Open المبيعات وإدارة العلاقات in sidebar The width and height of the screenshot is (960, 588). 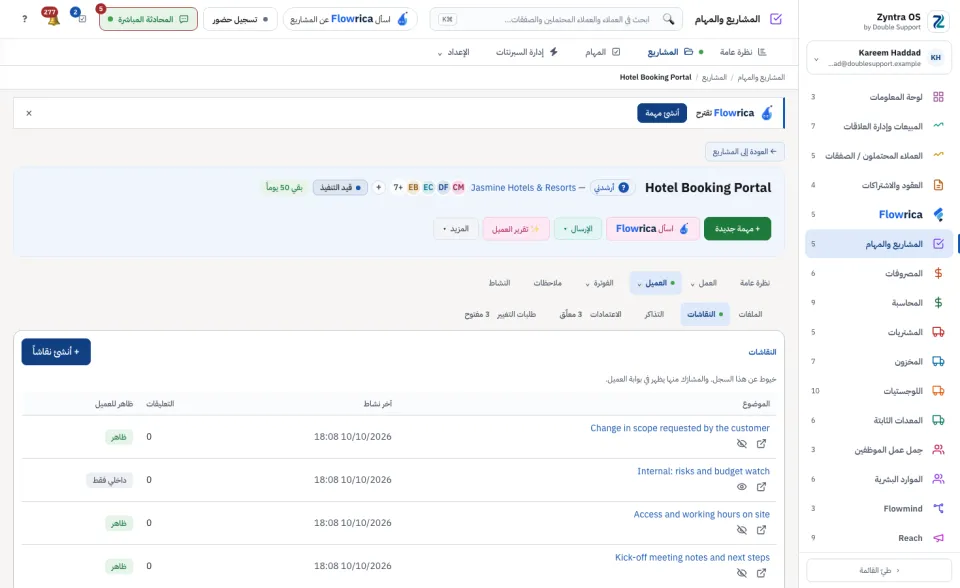(x=879, y=126)
